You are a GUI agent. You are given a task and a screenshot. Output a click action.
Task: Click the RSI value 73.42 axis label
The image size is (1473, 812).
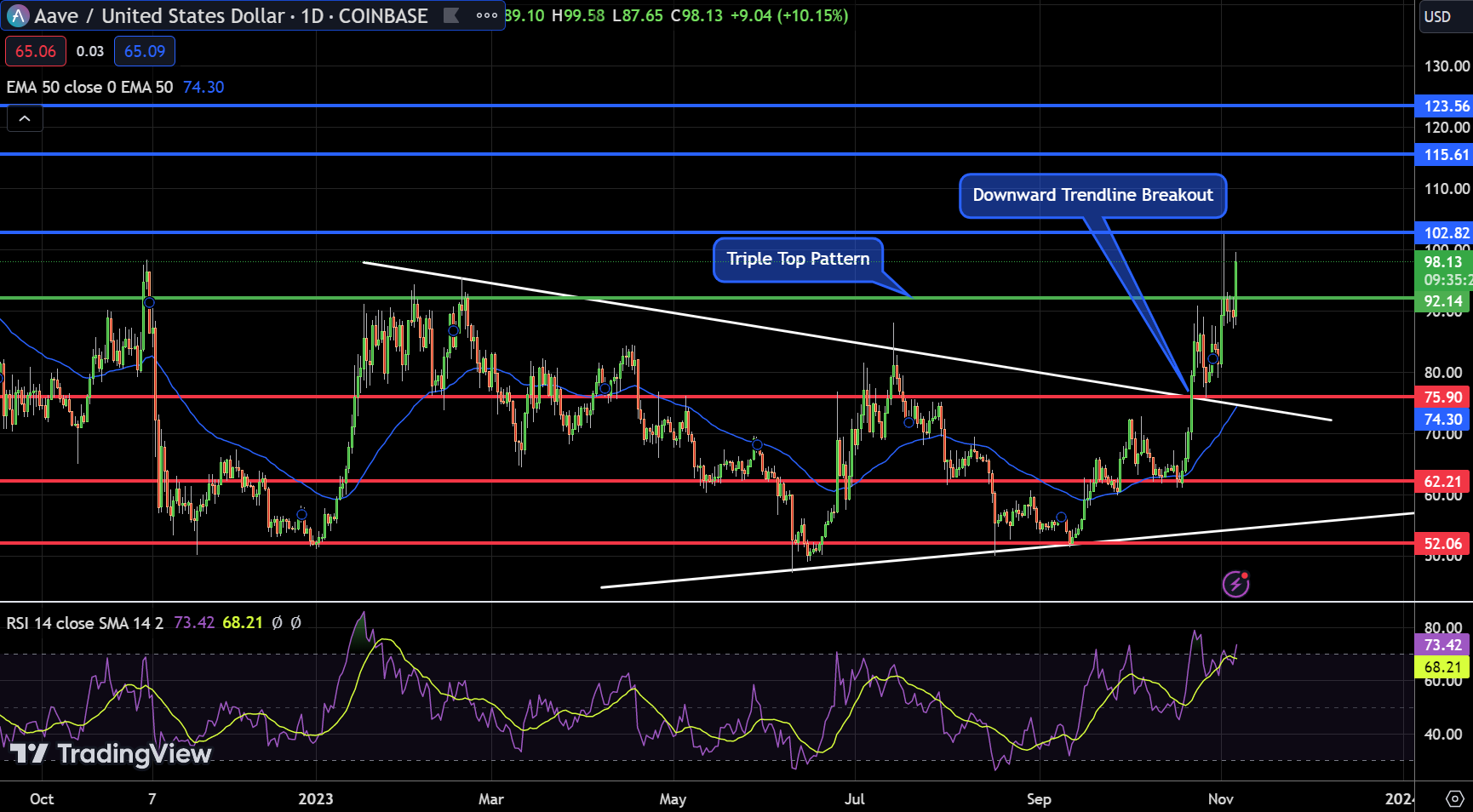[1443, 645]
